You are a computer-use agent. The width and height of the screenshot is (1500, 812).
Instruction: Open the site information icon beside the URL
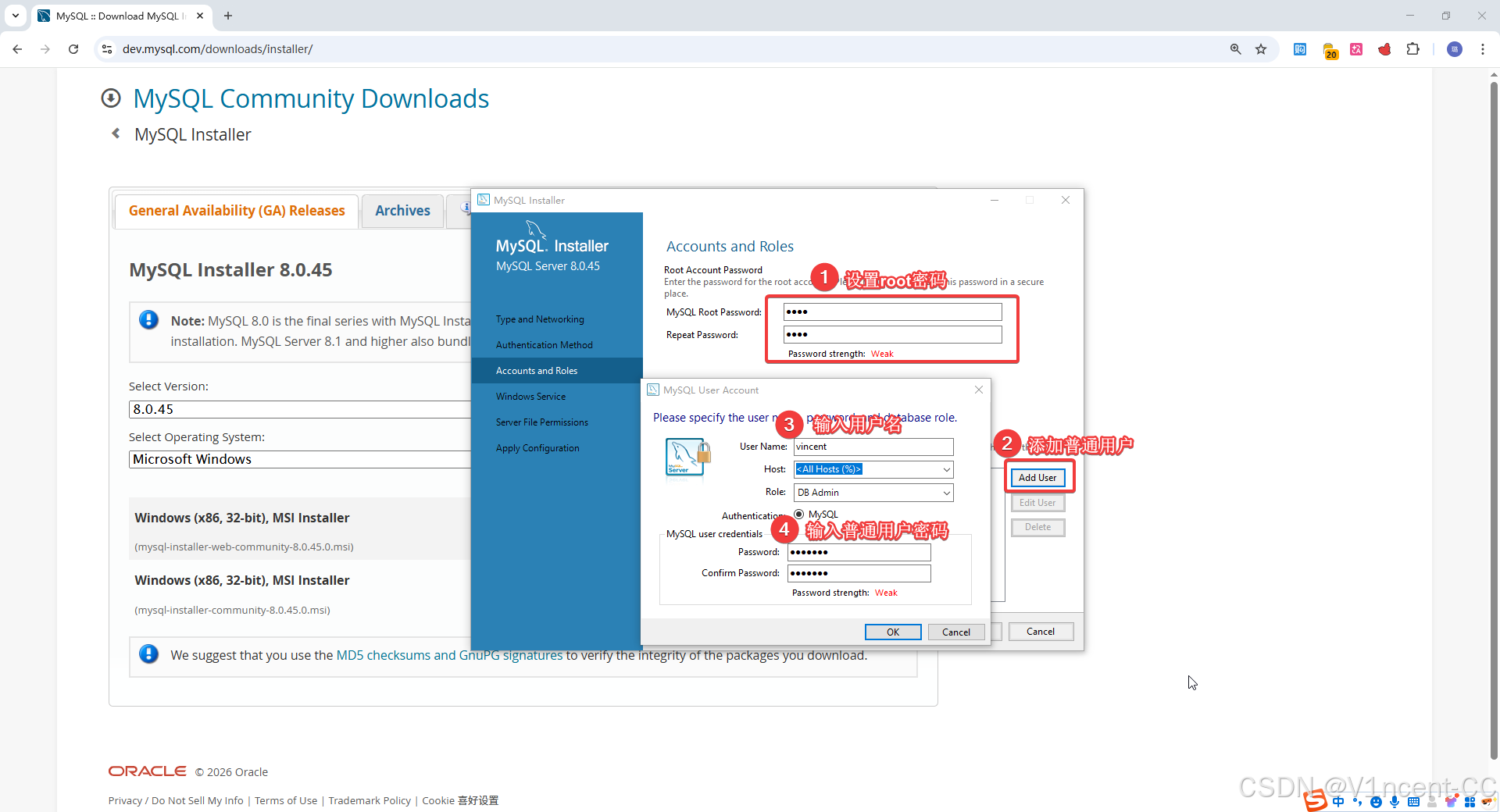pos(108,49)
